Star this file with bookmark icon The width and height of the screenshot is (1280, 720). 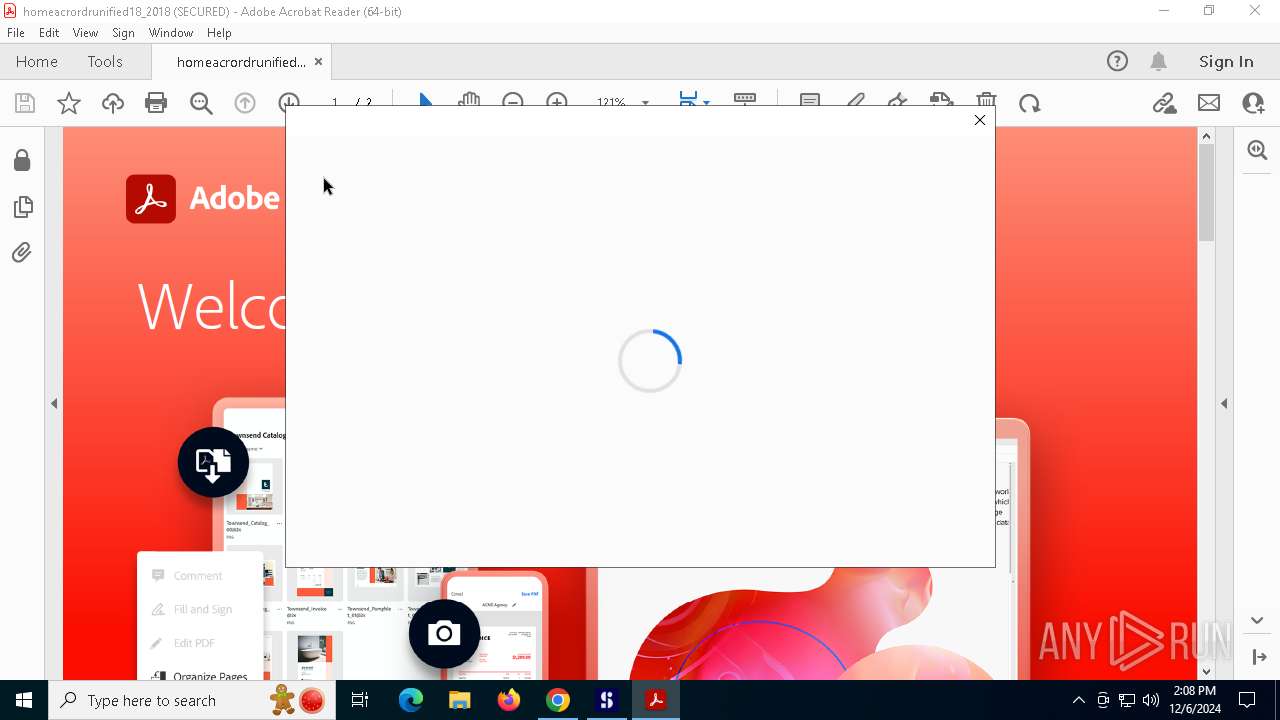coord(69,103)
